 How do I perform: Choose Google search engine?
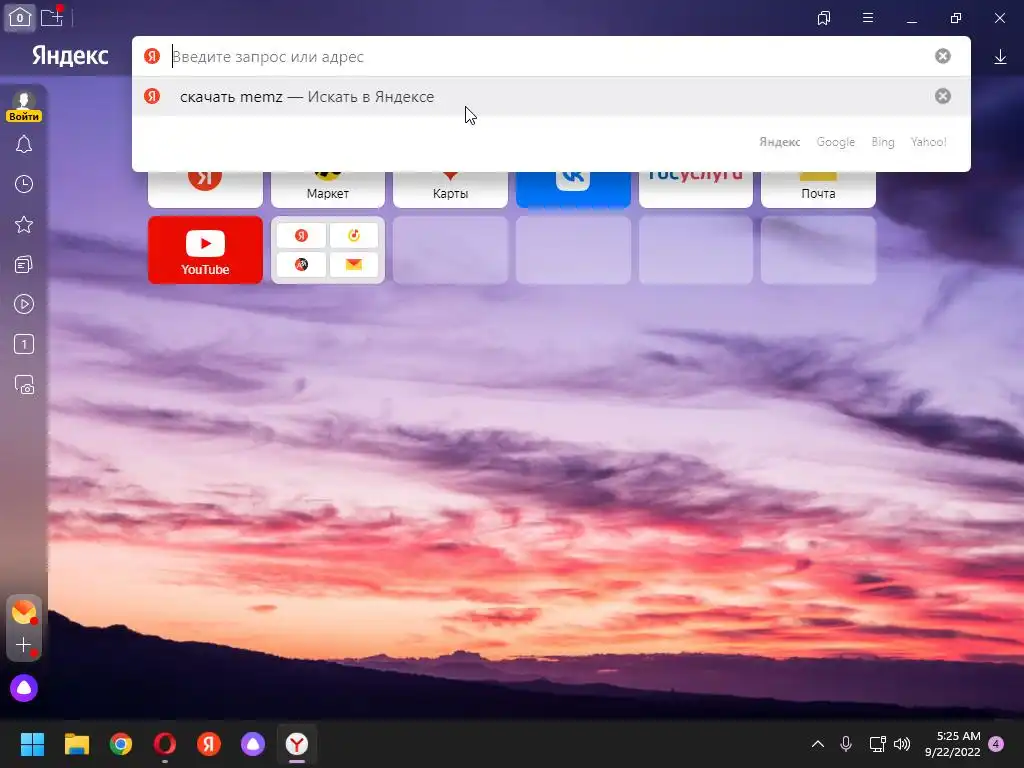[835, 142]
